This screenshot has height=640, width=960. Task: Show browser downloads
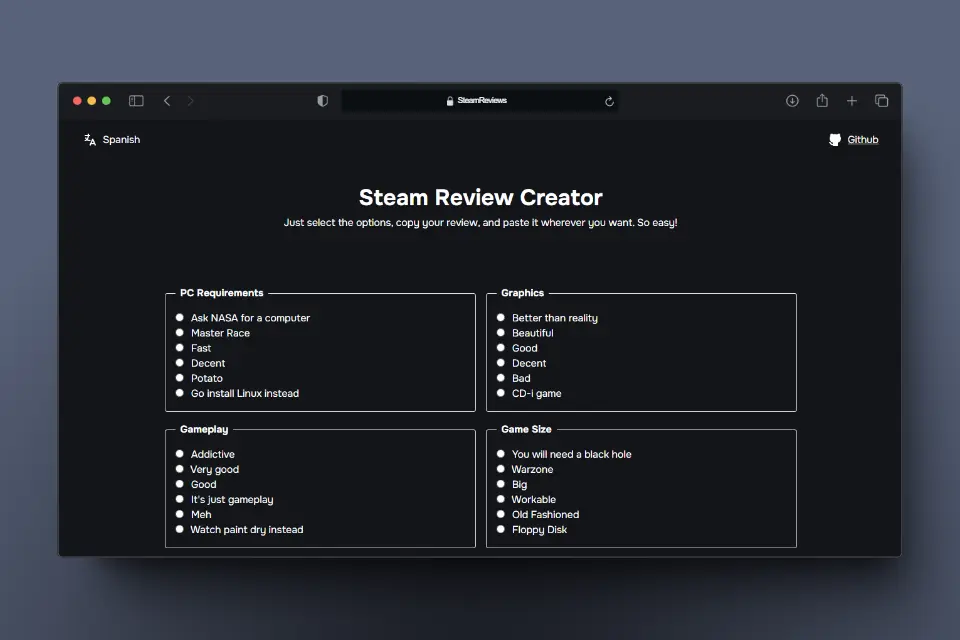(792, 101)
